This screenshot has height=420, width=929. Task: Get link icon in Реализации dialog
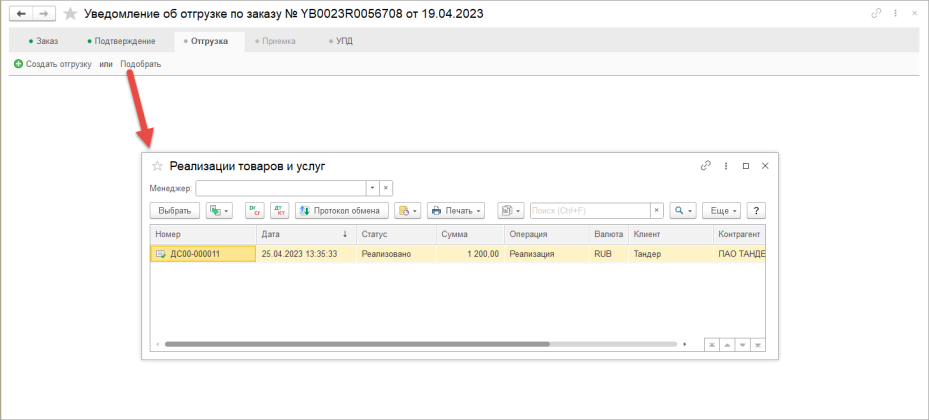tap(706, 166)
